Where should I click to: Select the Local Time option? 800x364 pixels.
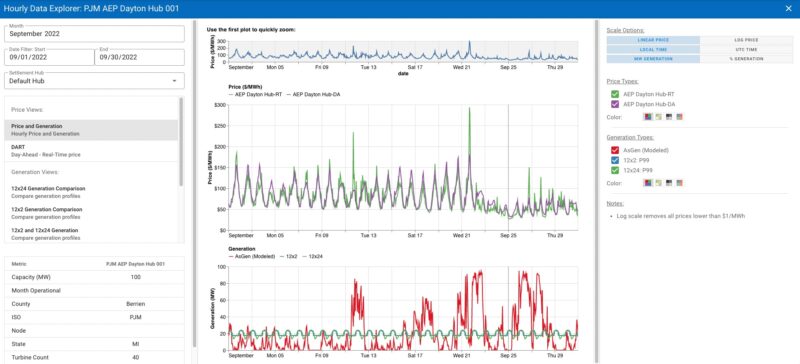[x=653, y=50]
